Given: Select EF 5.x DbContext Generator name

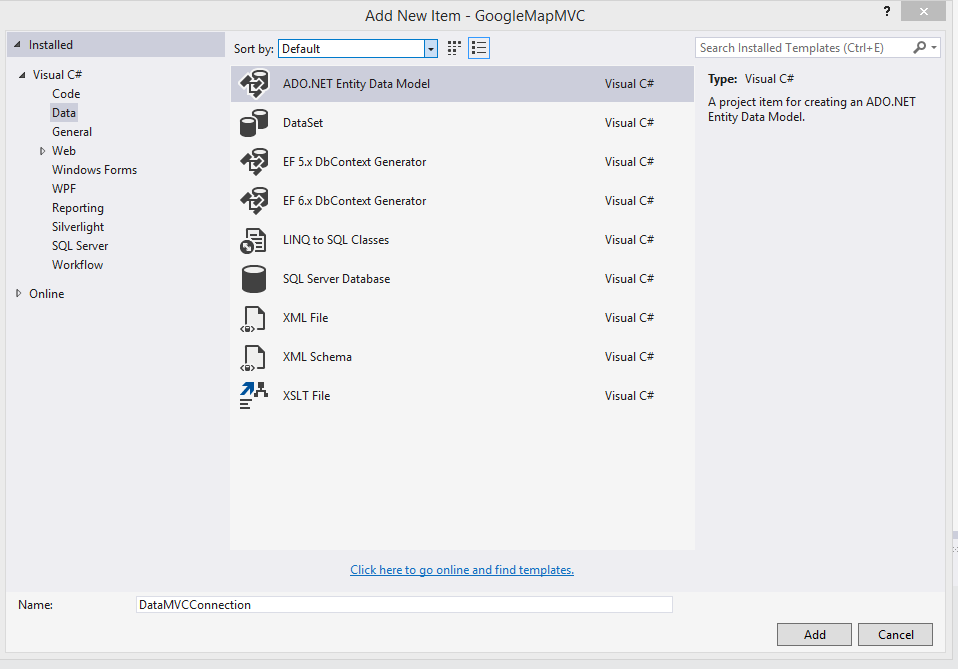Looking at the screenshot, I should [x=354, y=162].
